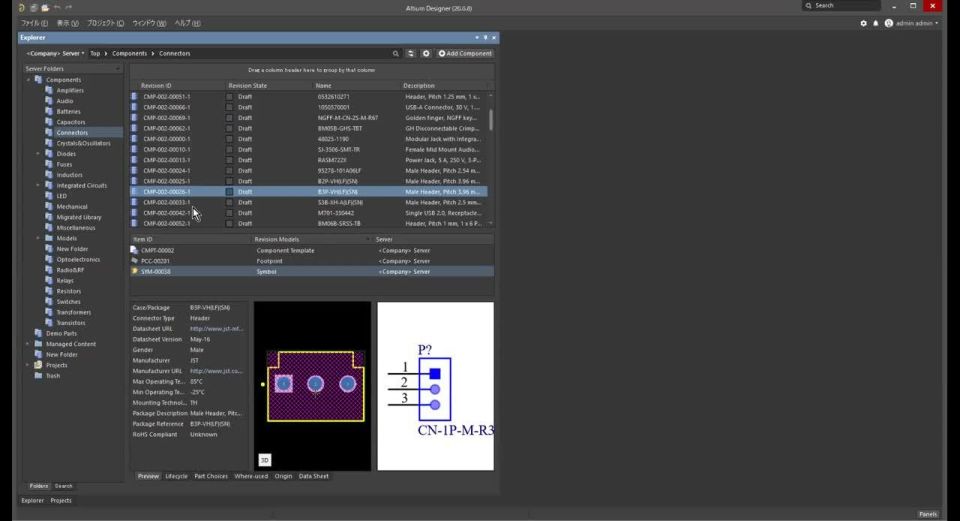Viewport: 960px width, 521px height.
Task: Switch to the Where-used tab
Action: (251, 476)
